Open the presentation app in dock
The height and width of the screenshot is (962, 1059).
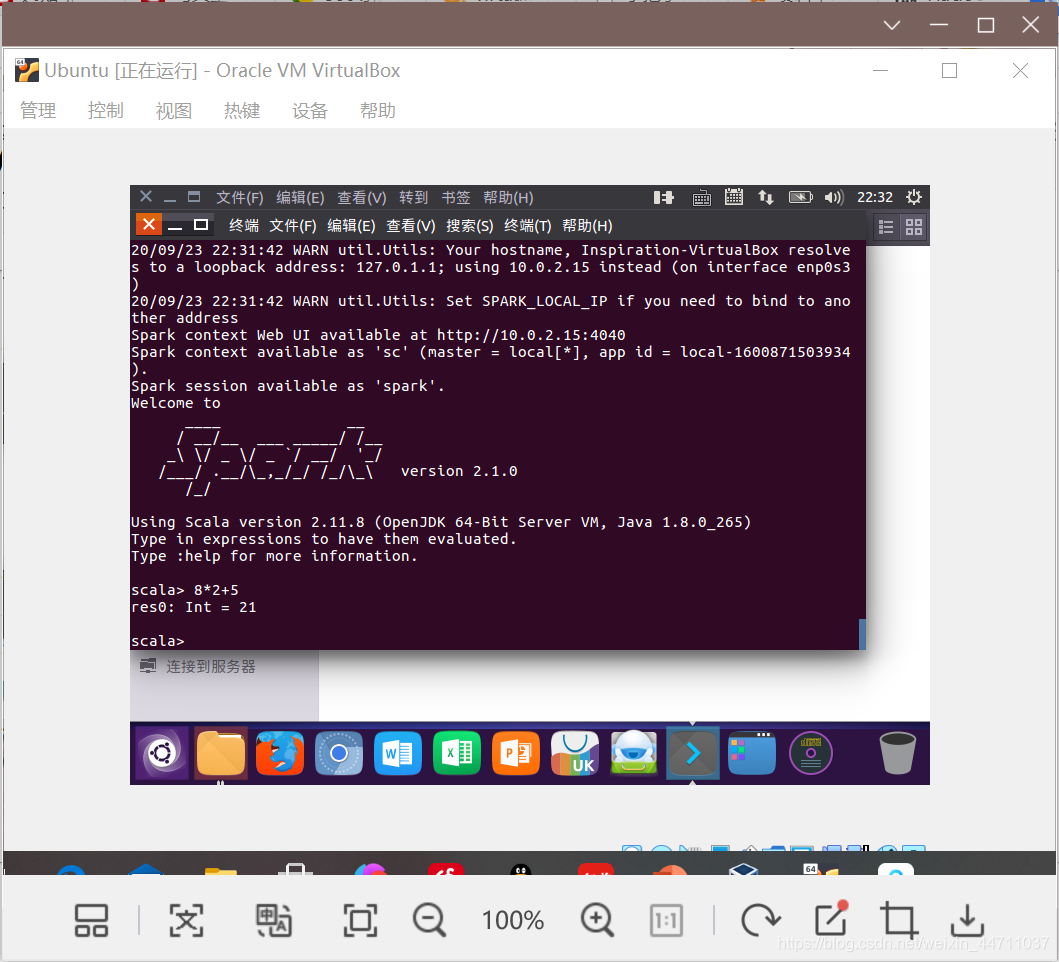pyautogui.click(x=516, y=753)
